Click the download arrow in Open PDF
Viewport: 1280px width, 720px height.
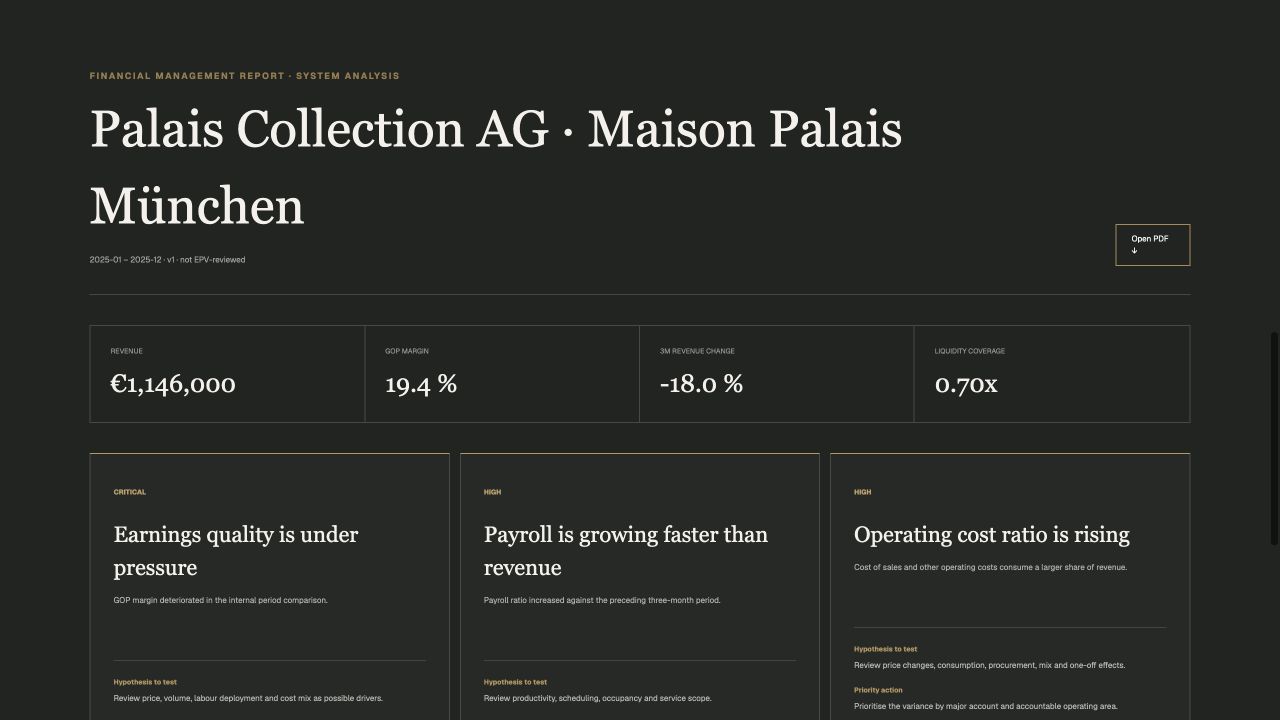tap(1134, 251)
